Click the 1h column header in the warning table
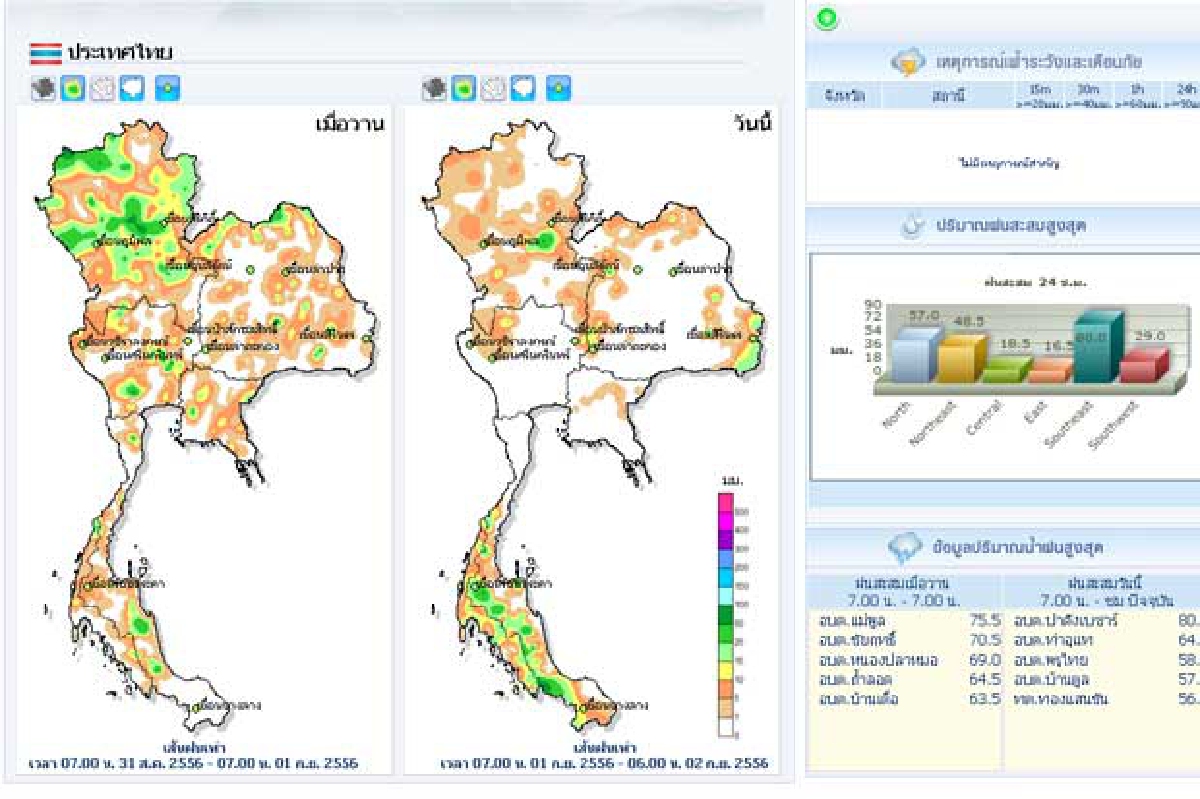Image resolution: width=1200 pixels, height=799 pixels. (1136, 96)
